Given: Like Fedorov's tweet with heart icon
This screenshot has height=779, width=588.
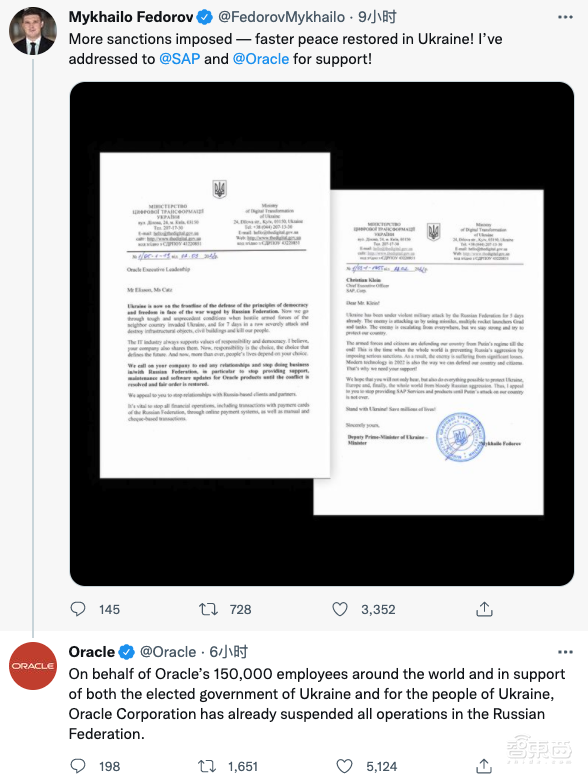Looking at the screenshot, I should pos(340,609).
